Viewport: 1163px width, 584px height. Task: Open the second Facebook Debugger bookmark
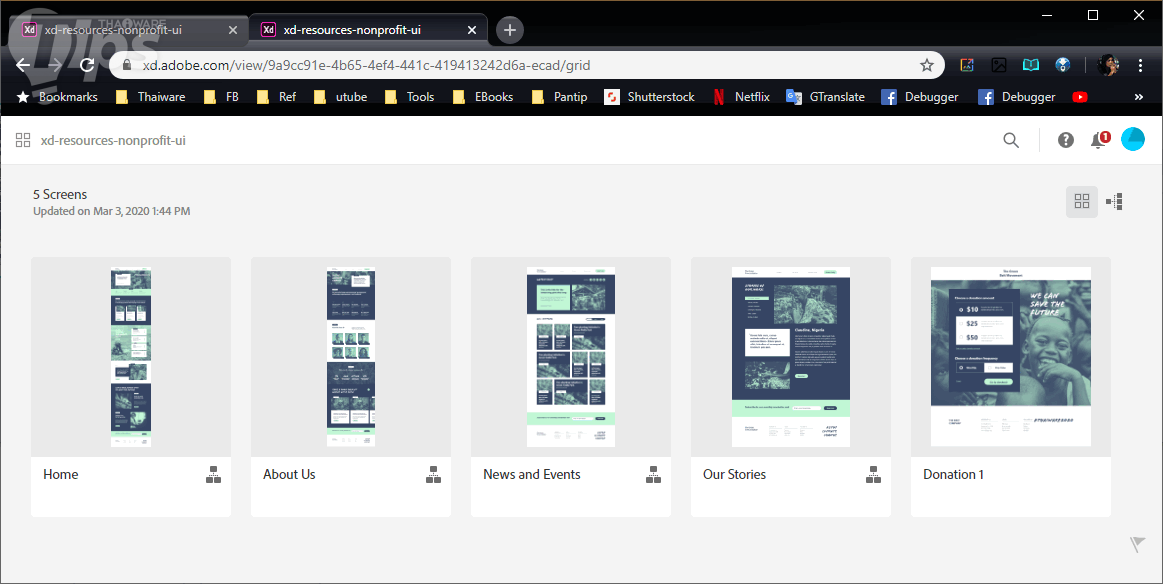click(x=1017, y=96)
